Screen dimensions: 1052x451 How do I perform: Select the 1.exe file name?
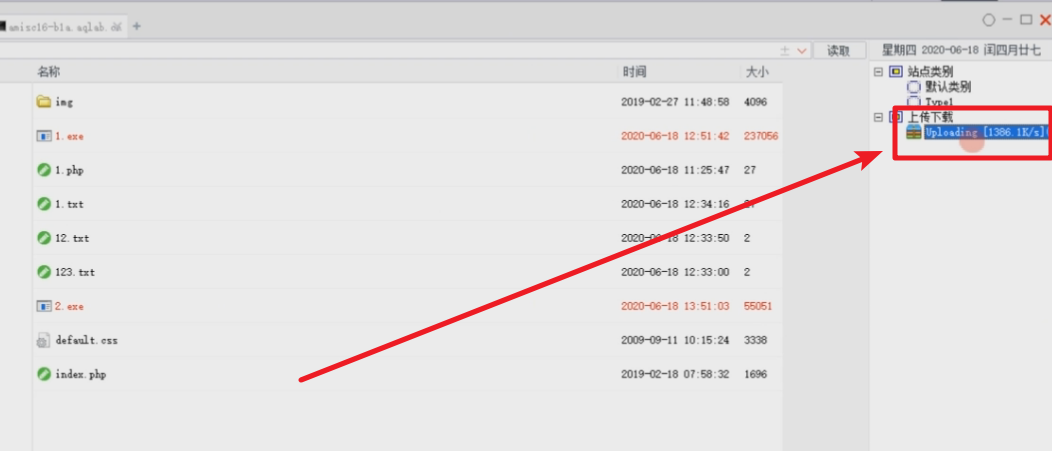69,136
